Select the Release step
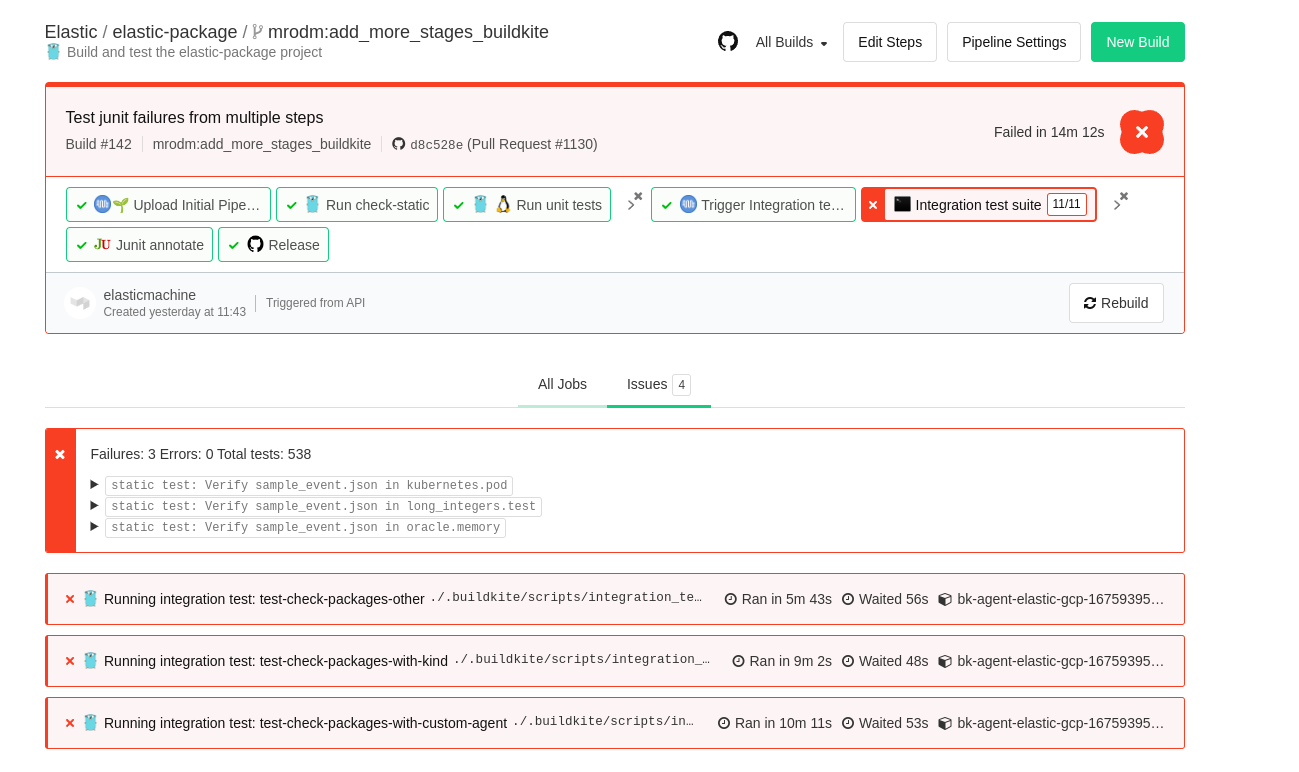Viewport: 1299px width, 772px height. (x=273, y=245)
